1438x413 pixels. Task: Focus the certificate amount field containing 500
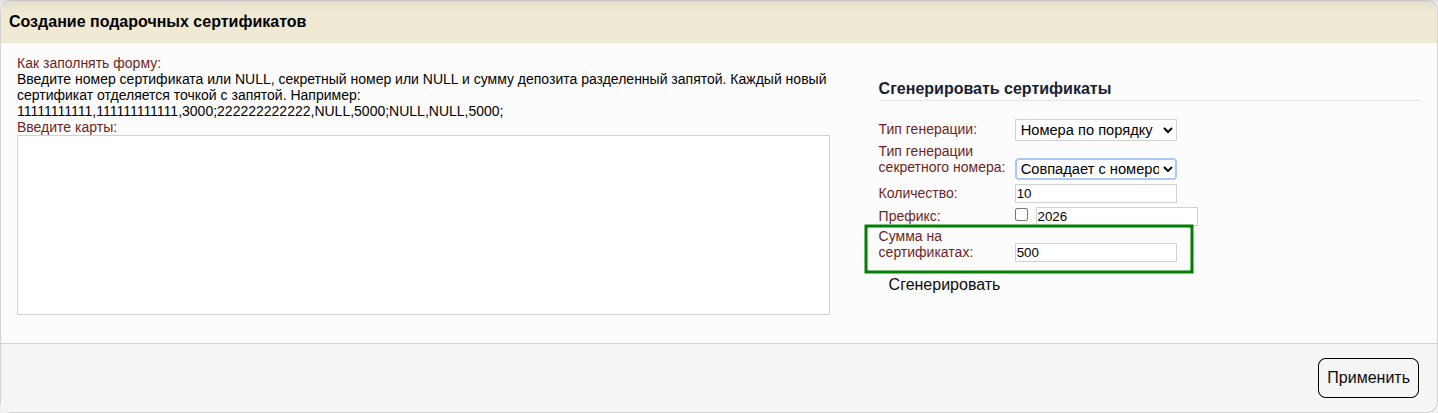[1095, 253]
